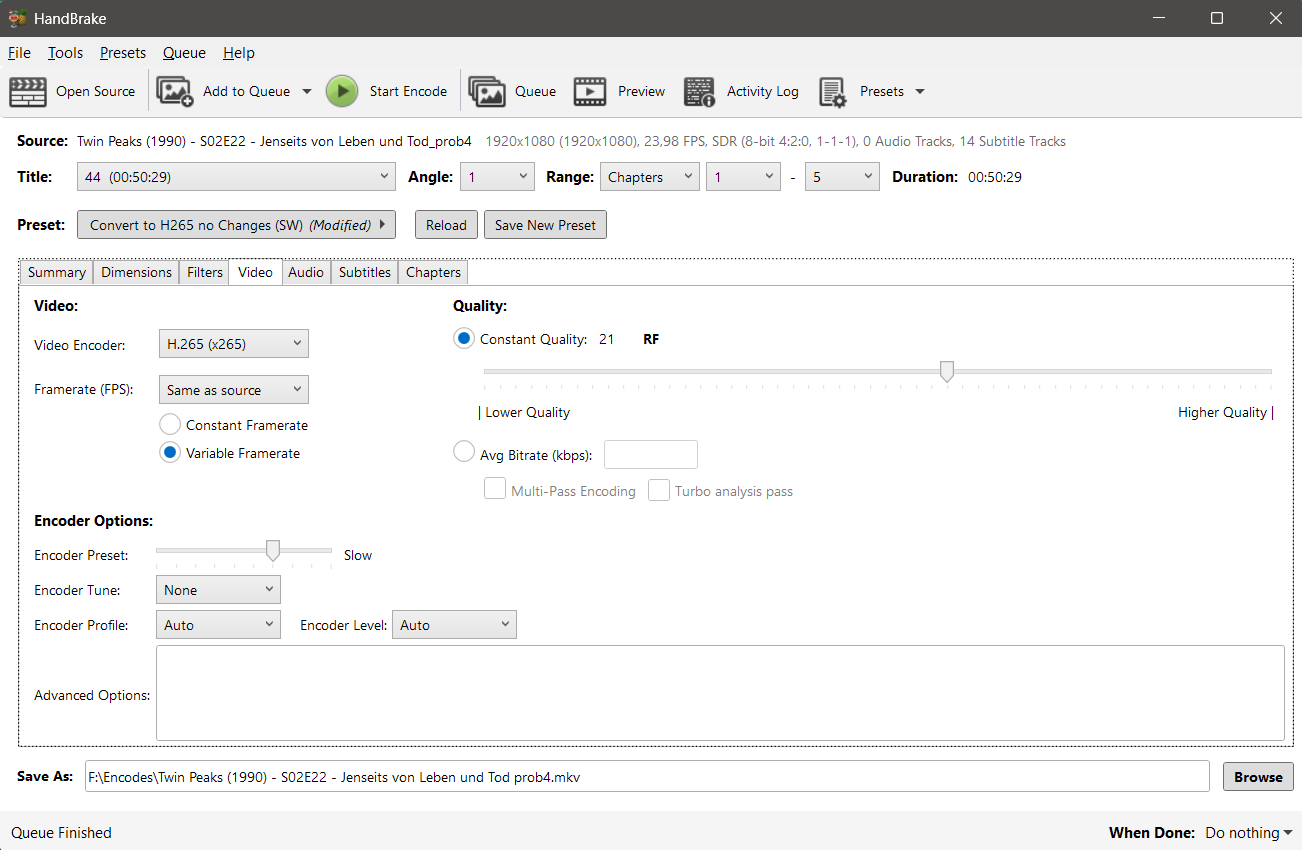Click the Add to Queue picture icon
Image resolution: width=1302 pixels, height=850 pixels.
(174, 91)
